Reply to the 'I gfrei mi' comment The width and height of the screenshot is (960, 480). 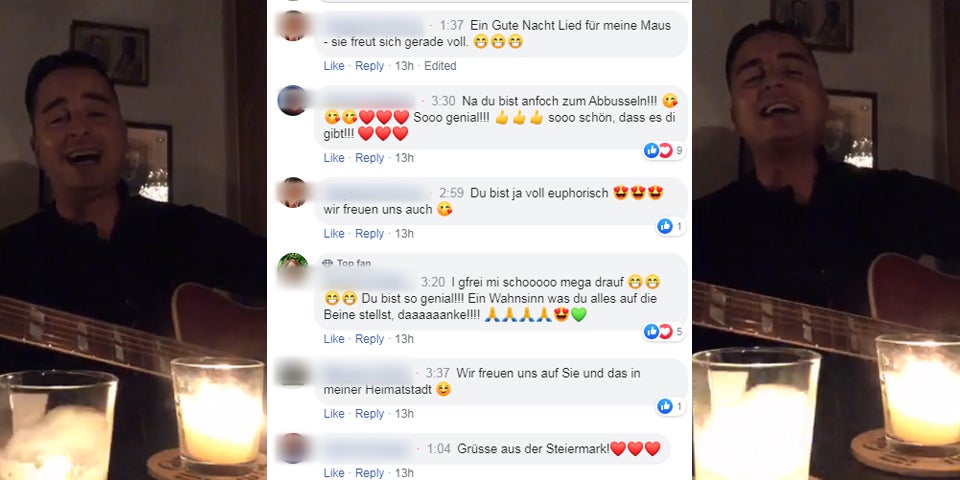tap(369, 339)
